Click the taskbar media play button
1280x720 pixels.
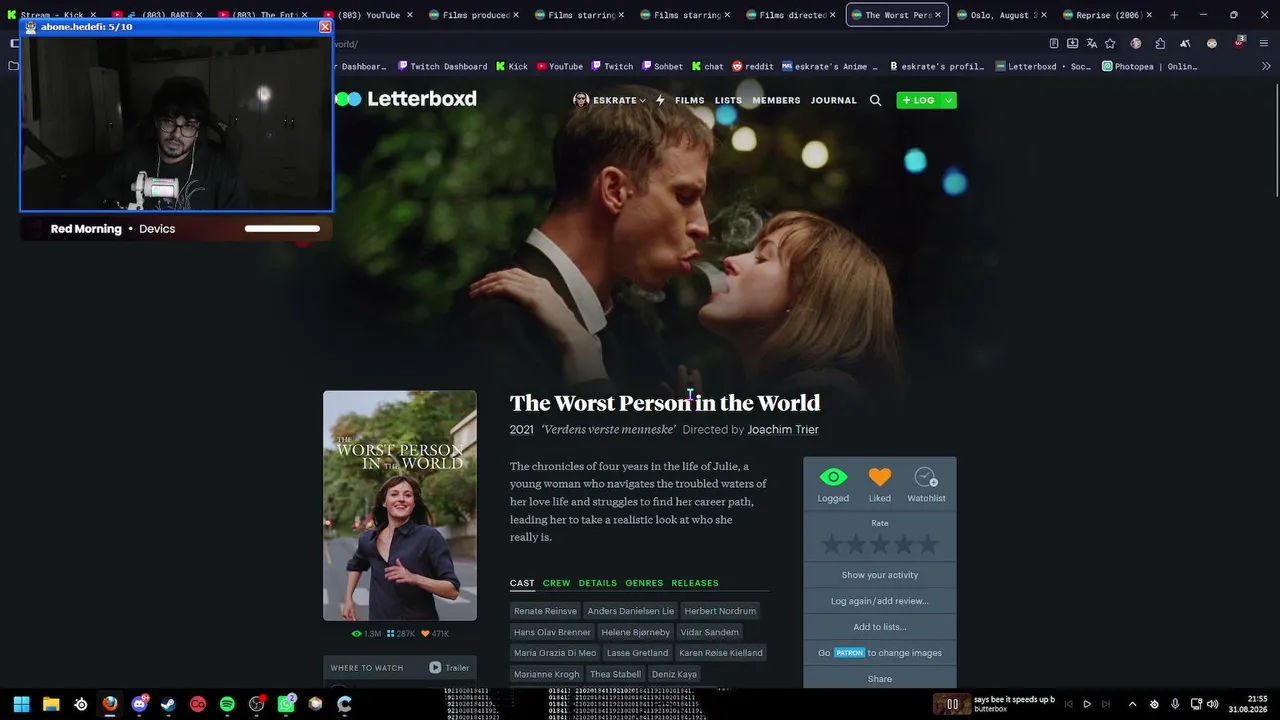1087,704
